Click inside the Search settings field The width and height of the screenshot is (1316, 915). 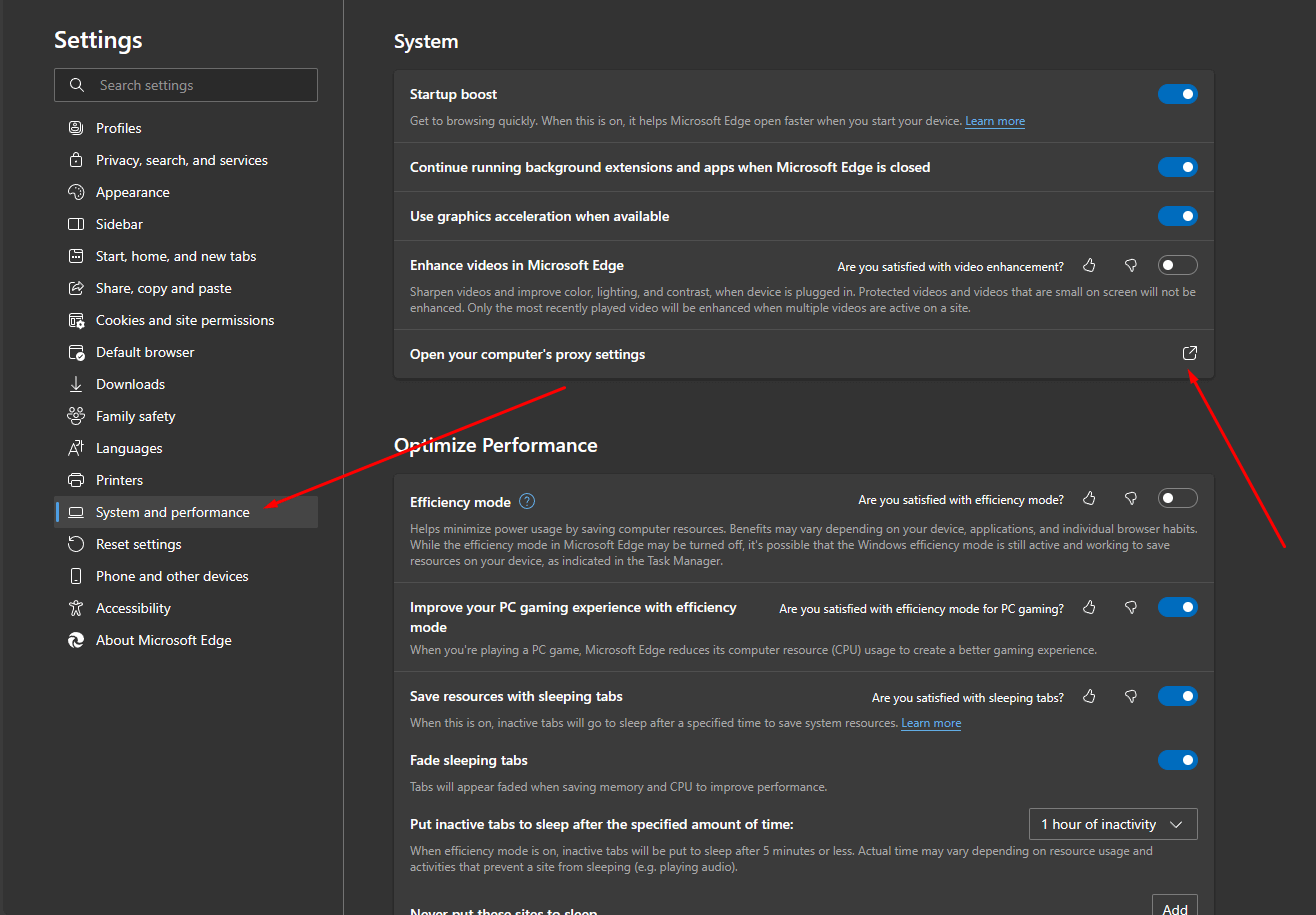click(186, 85)
